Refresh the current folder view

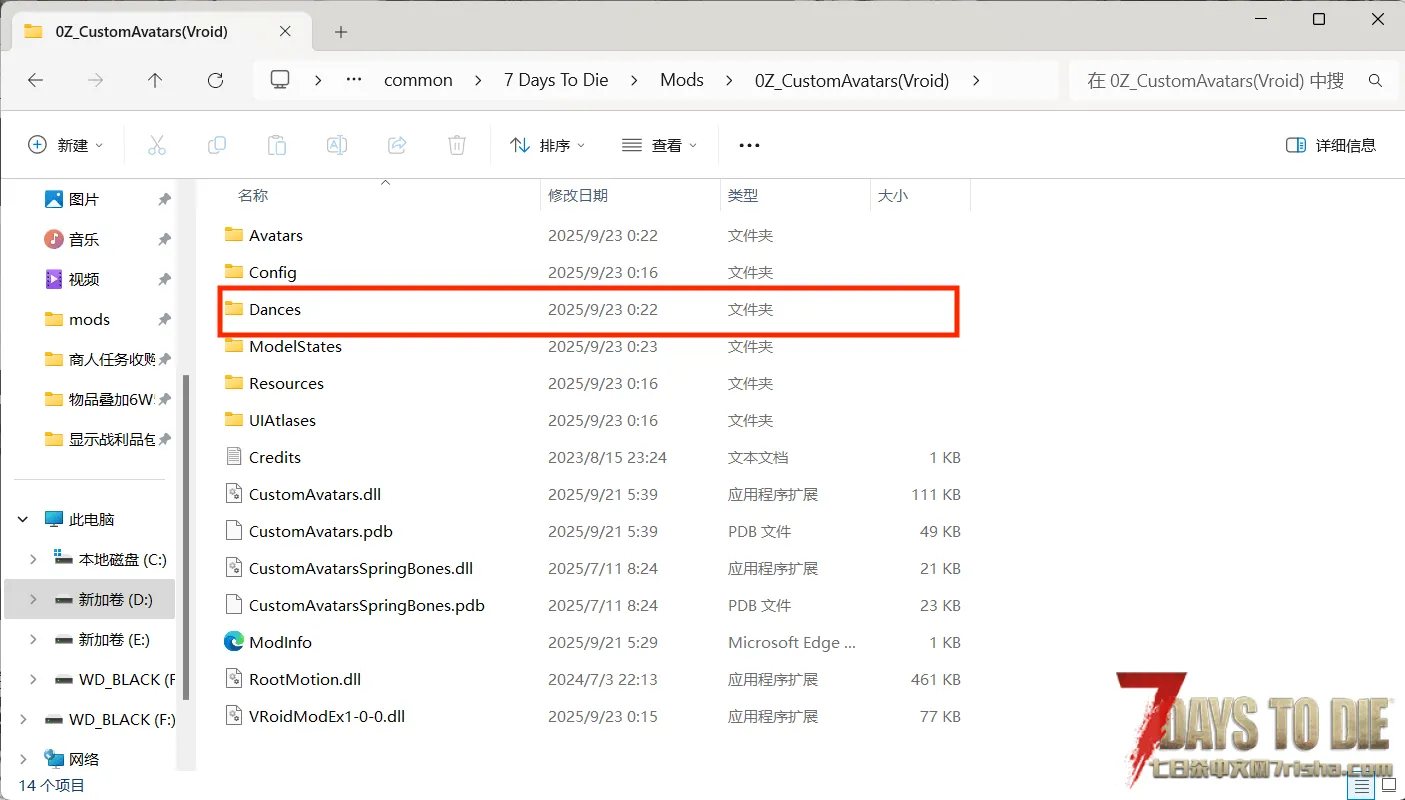click(215, 80)
